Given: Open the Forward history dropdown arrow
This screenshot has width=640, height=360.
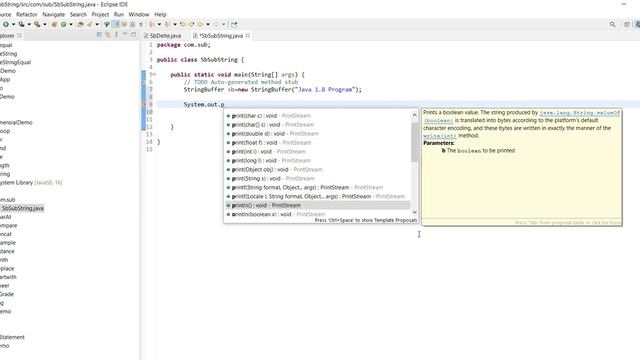Looking at the screenshot, I should pos(224,24).
